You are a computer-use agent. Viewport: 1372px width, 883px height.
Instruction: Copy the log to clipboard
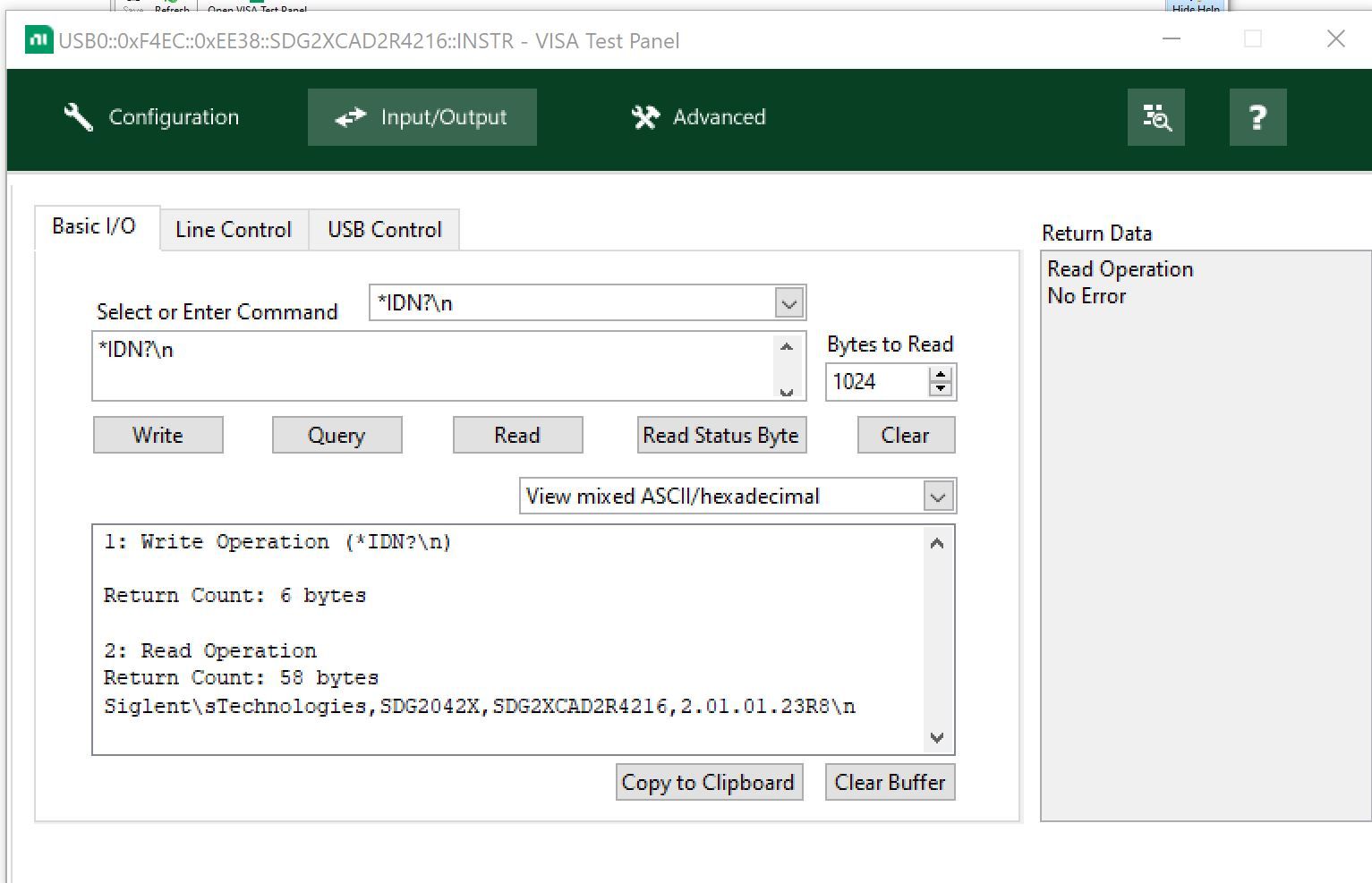point(709,782)
